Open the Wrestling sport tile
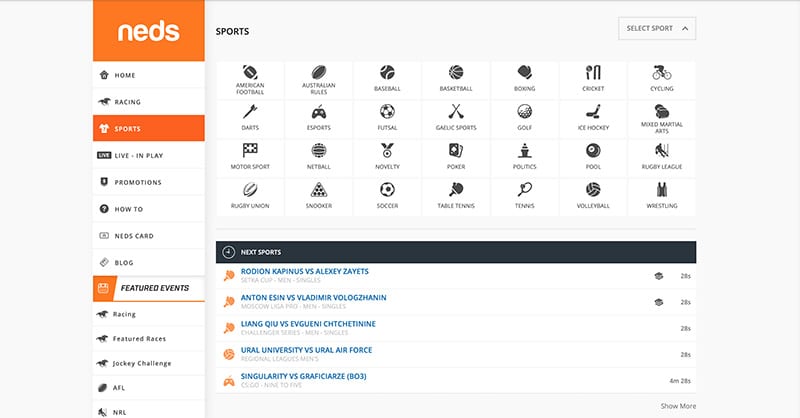The width and height of the screenshot is (800, 418). click(662, 198)
